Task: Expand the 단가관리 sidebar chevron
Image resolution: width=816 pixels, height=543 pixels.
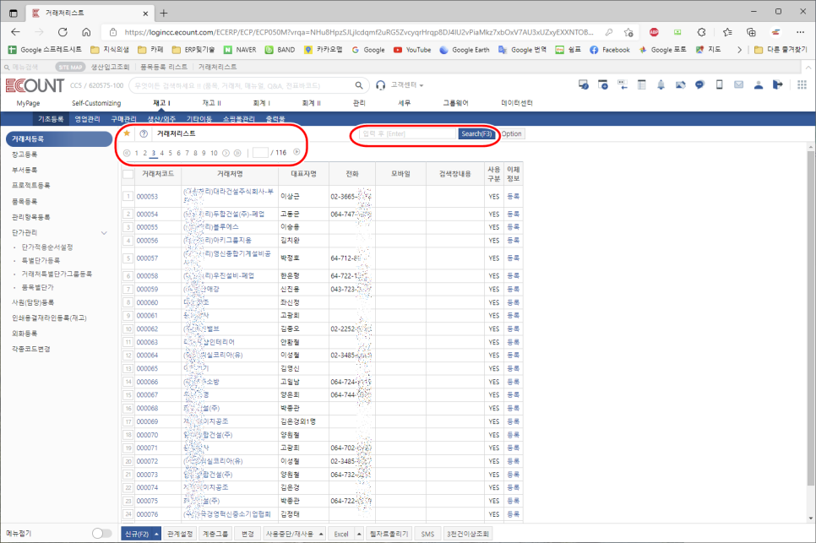Action: pyautogui.click(x=104, y=233)
